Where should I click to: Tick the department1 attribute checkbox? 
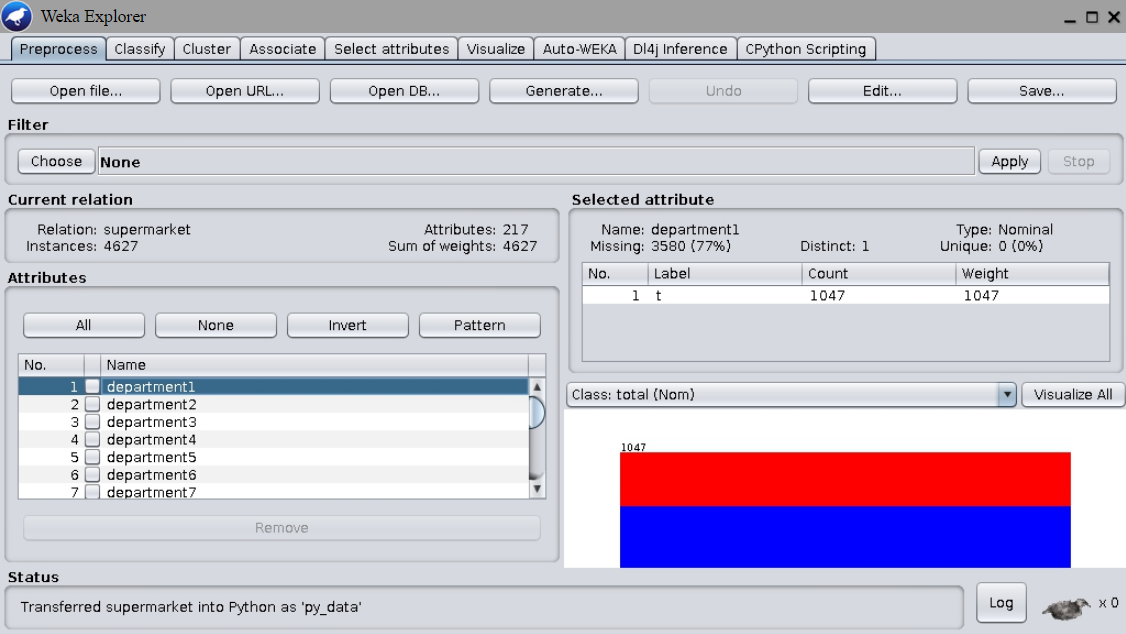pyautogui.click(x=92, y=387)
